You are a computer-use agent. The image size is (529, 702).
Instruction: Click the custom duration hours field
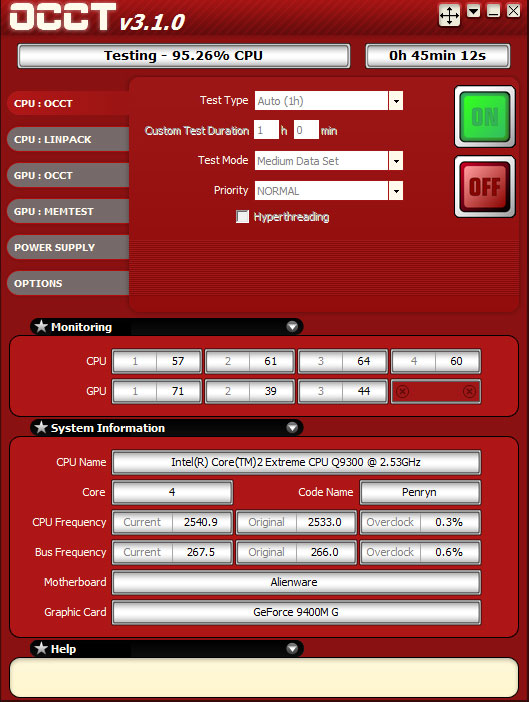pos(266,130)
